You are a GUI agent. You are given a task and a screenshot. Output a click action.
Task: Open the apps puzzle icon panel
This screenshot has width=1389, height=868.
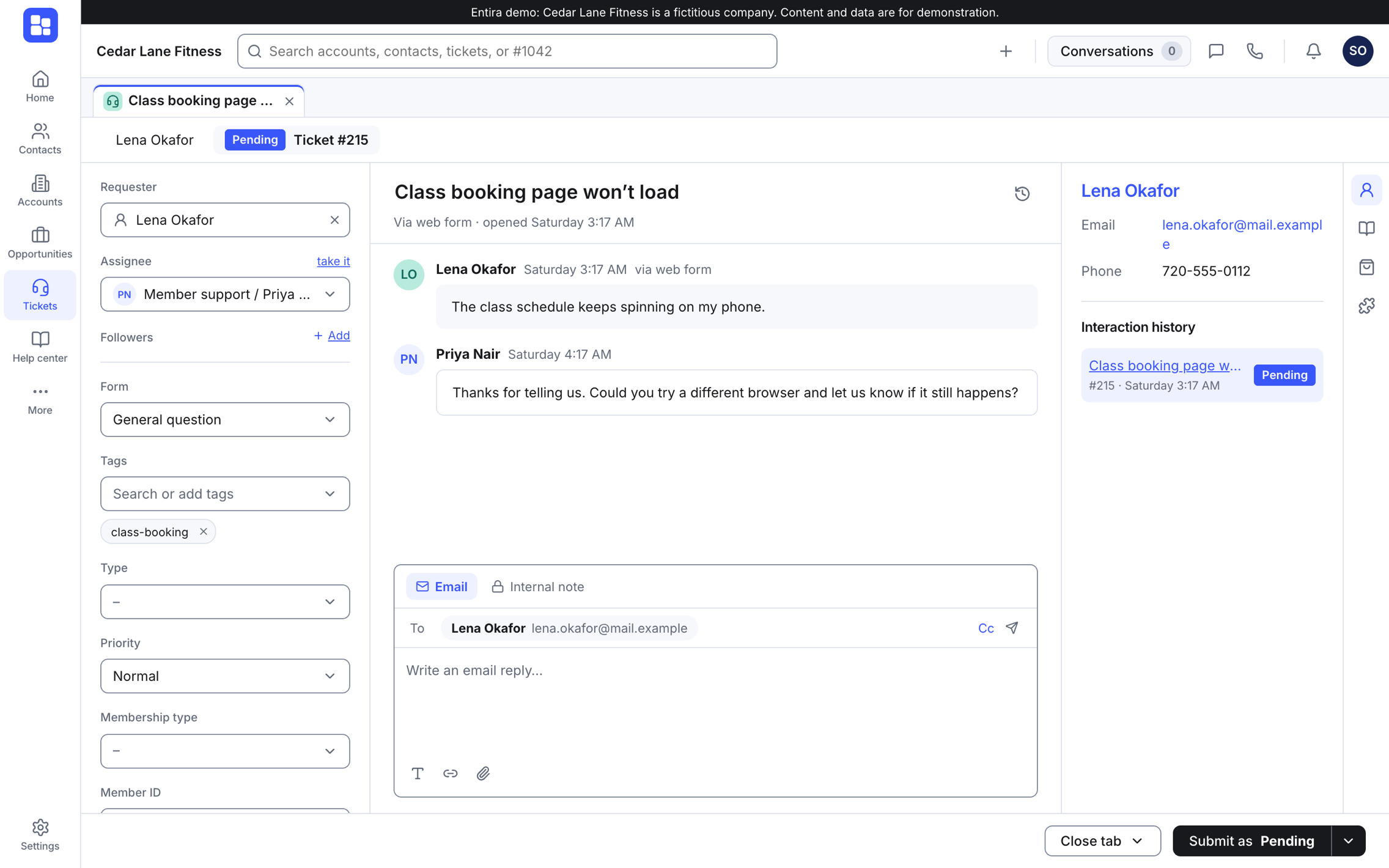coord(1366,306)
